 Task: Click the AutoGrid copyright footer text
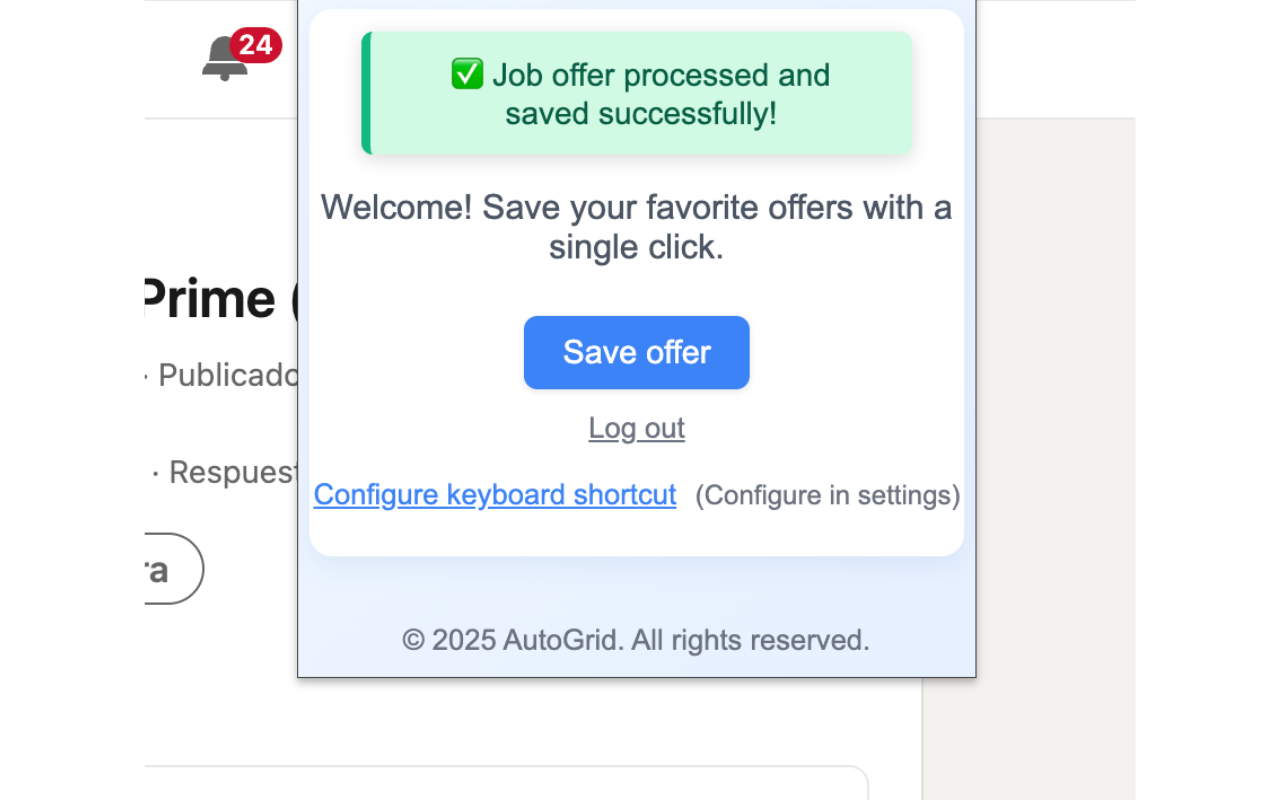click(x=636, y=640)
